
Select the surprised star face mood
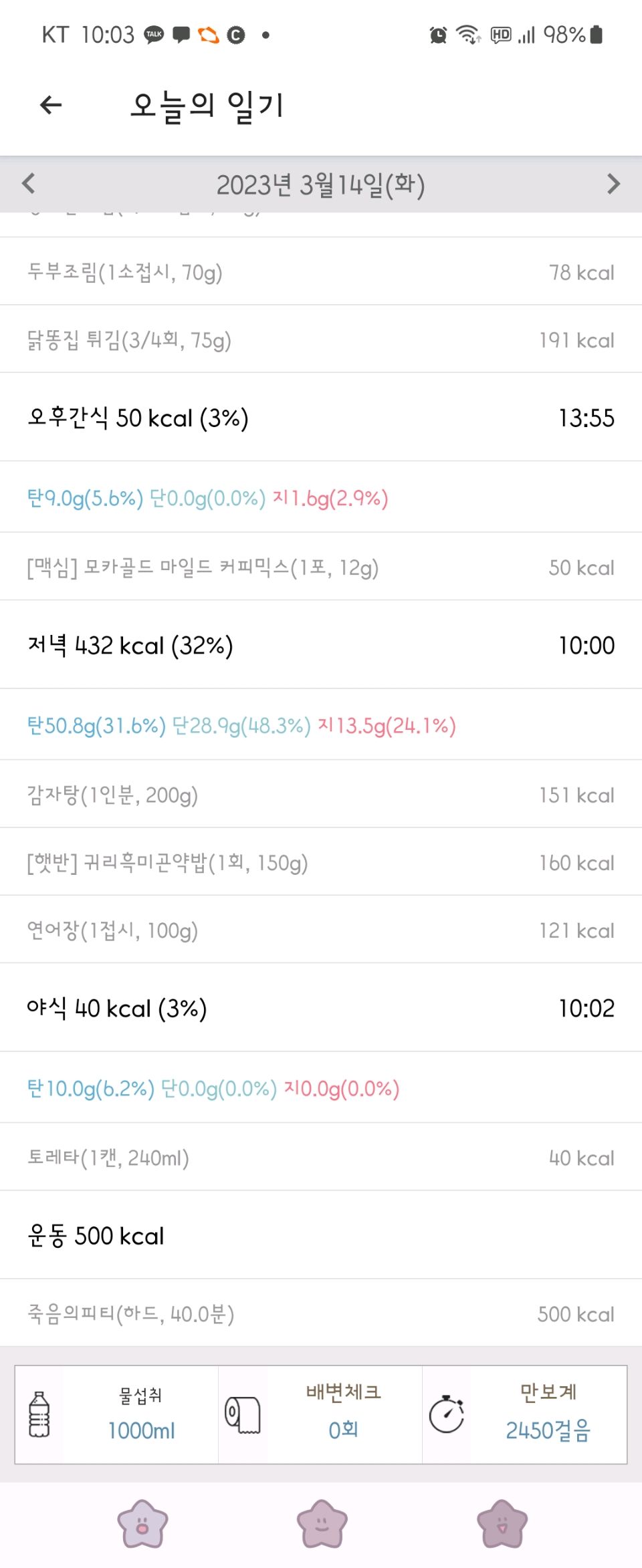(142, 1524)
